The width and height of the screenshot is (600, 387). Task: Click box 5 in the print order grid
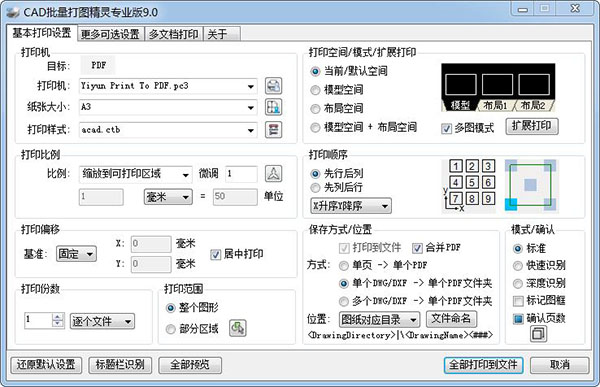pos(472,182)
